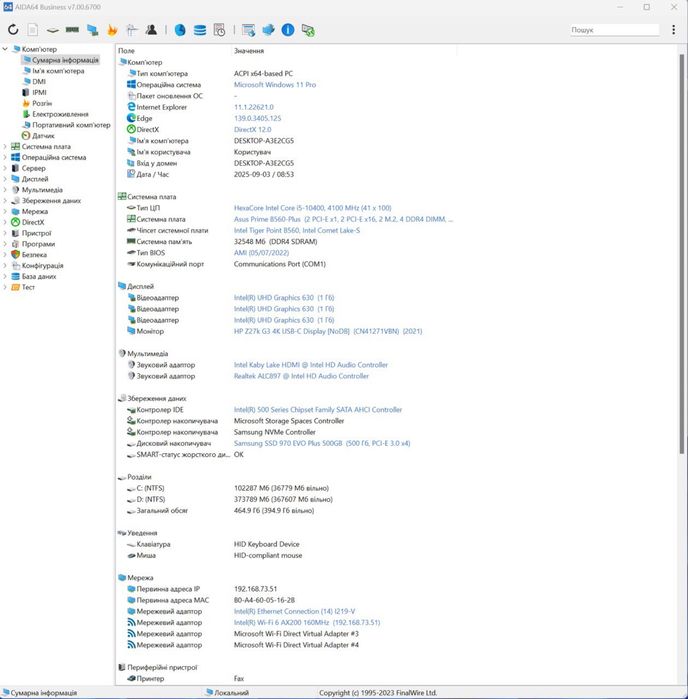The height and width of the screenshot is (699, 688).
Task: Open the DirectX 12.0 link
Action: (252, 129)
